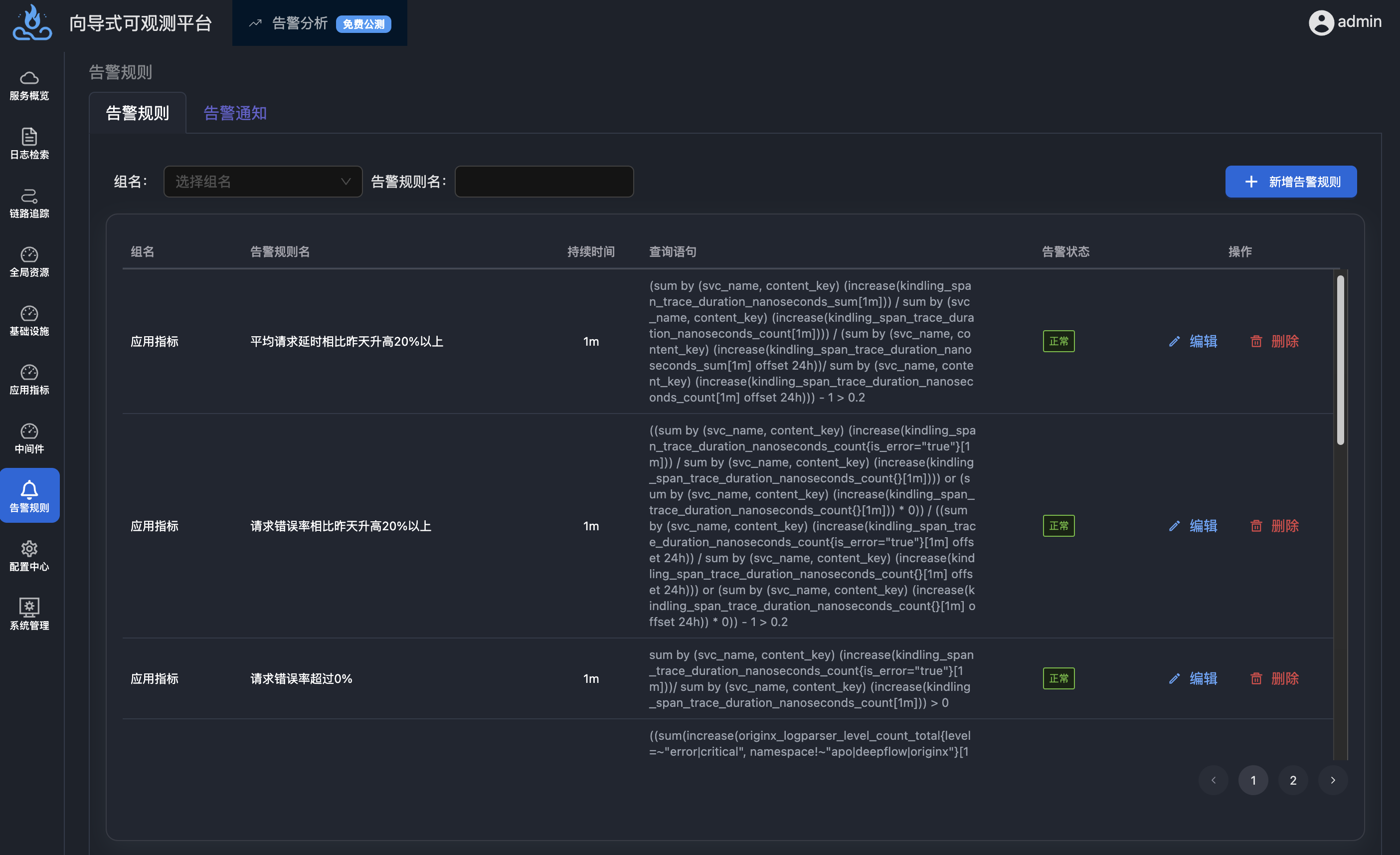The width and height of the screenshot is (1400, 855).
Task: Click 查询语句 column header
Action: click(673, 252)
